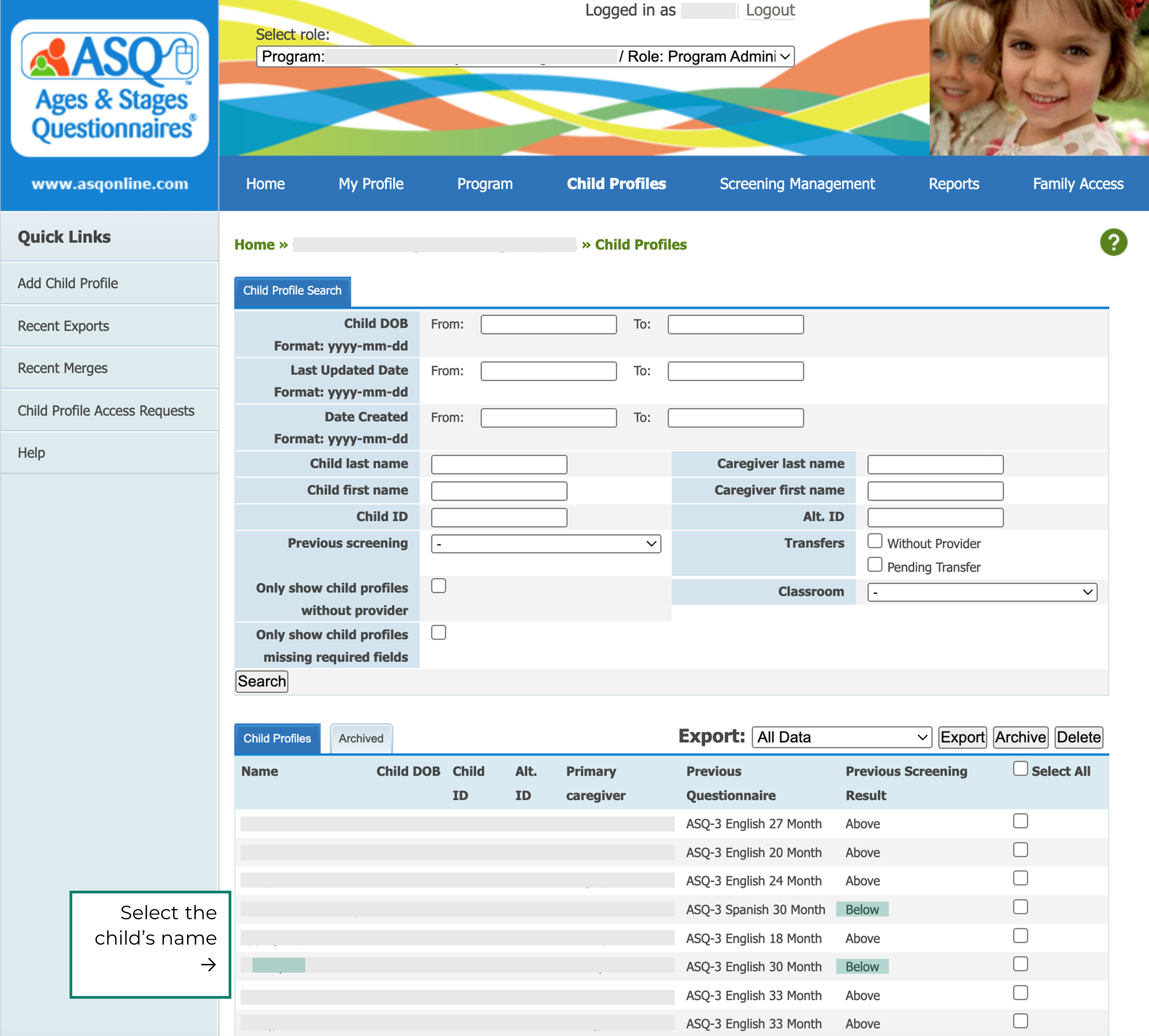Click the Name column header
The width and height of the screenshot is (1149, 1036).
259,771
